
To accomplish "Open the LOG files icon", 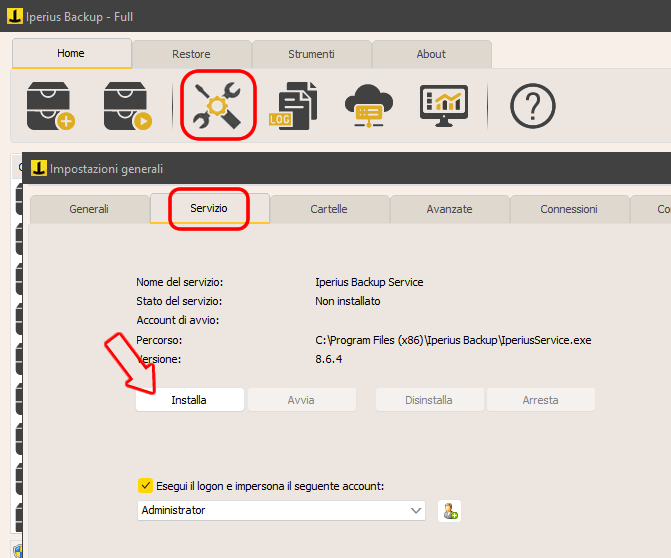I will tap(293, 106).
